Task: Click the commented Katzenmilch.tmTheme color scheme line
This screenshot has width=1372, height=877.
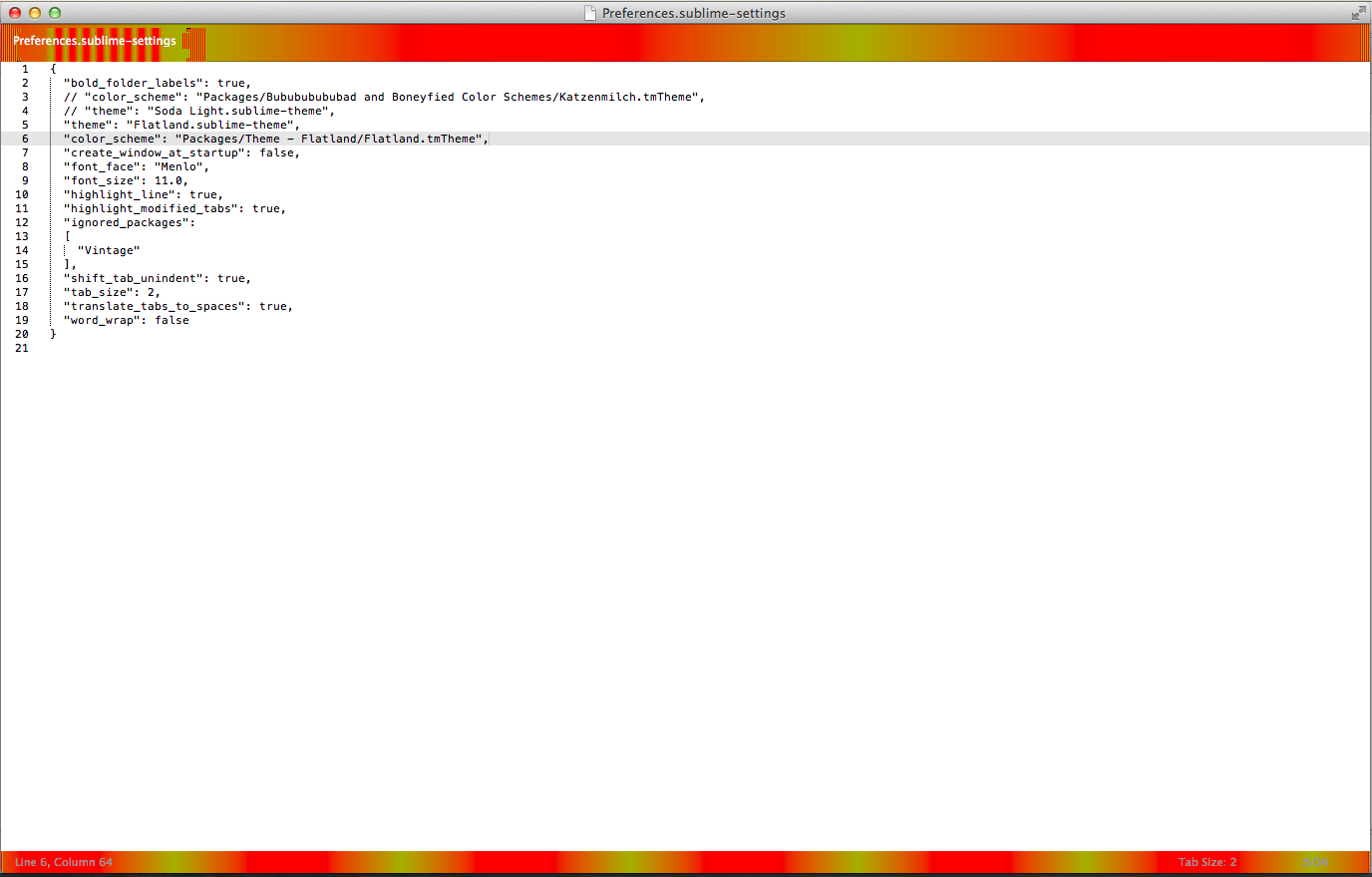Action: pos(385,98)
